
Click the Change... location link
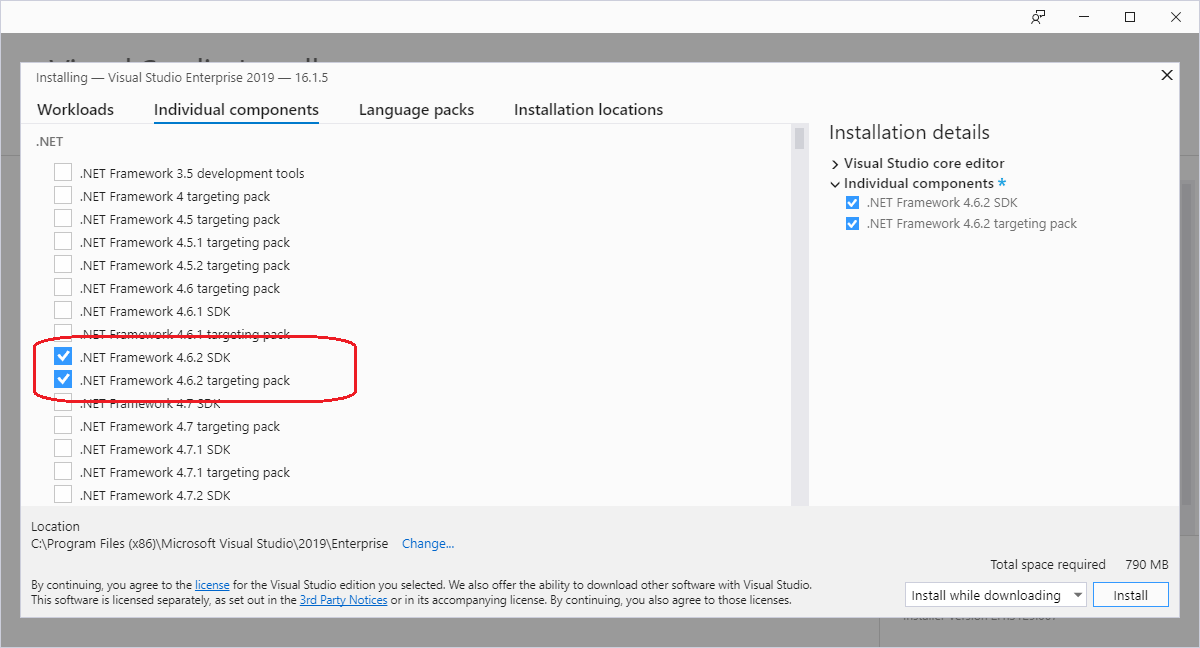click(x=428, y=544)
